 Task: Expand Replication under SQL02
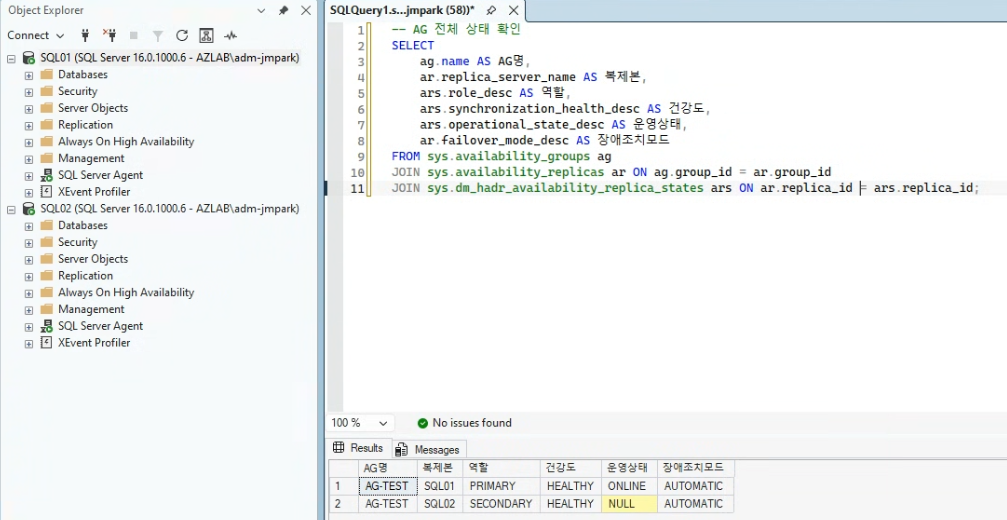[x=29, y=276]
